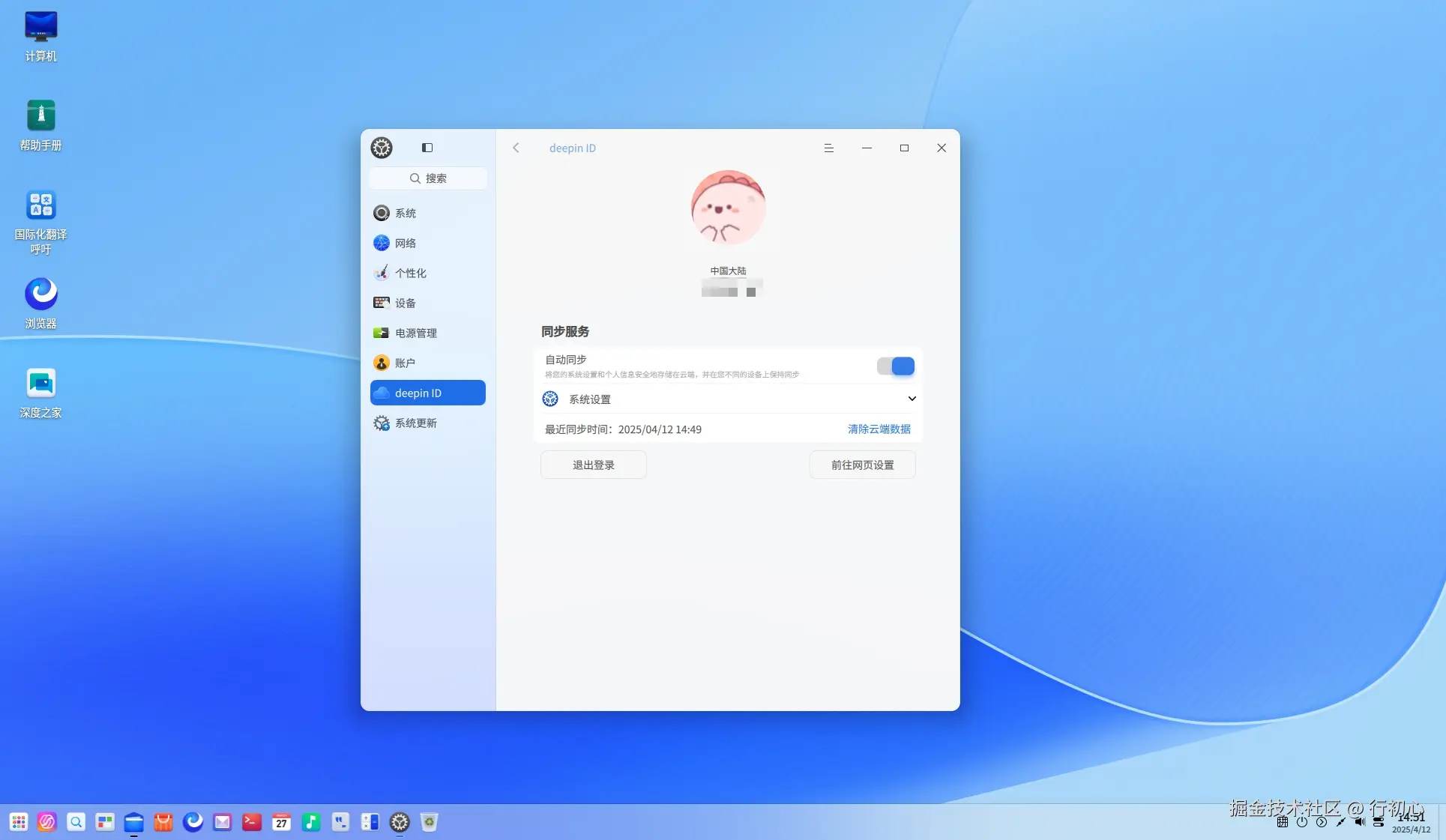Click 退出登录 (Log out) button

[593, 465]
